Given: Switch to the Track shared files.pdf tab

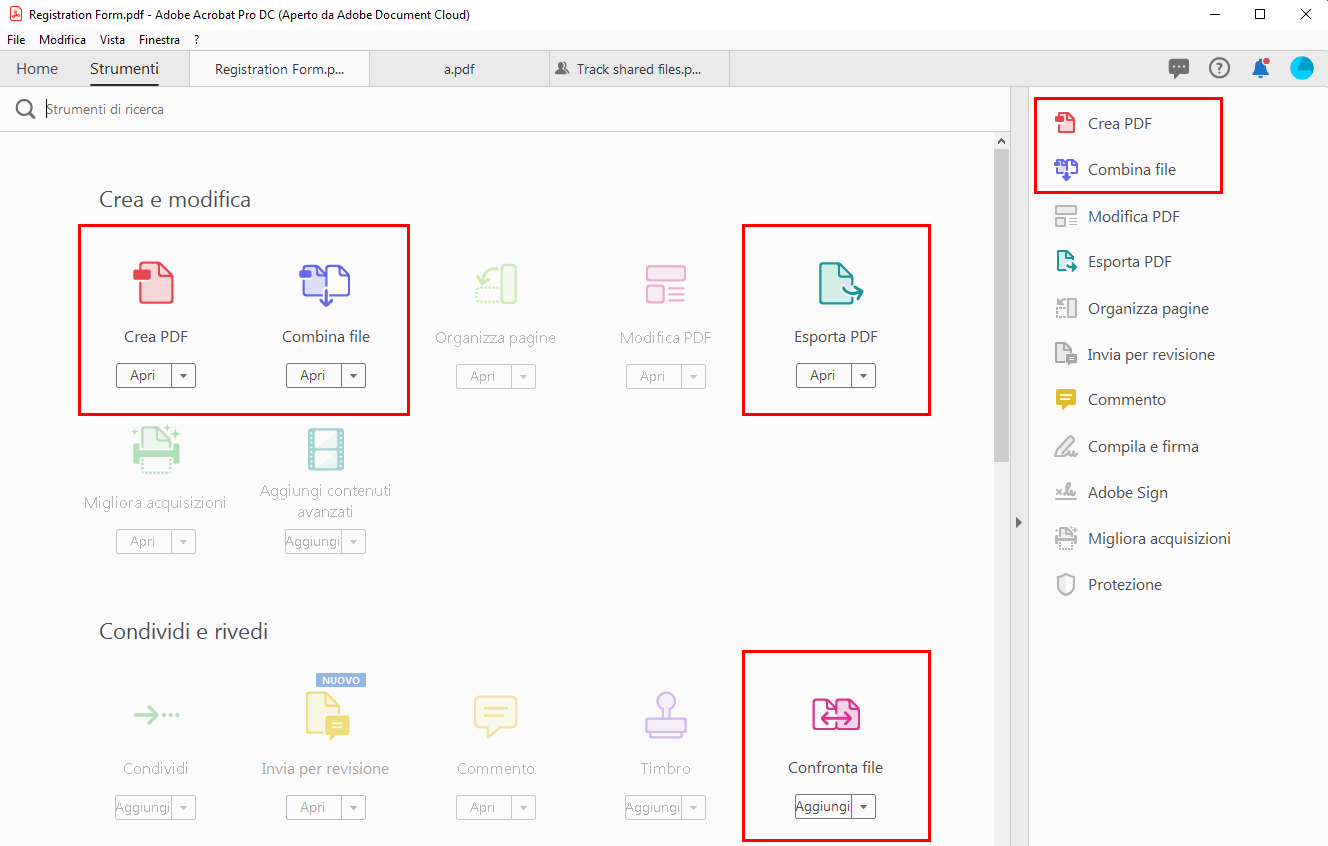Looking at the screenshot, I should [x=639, y=69].
